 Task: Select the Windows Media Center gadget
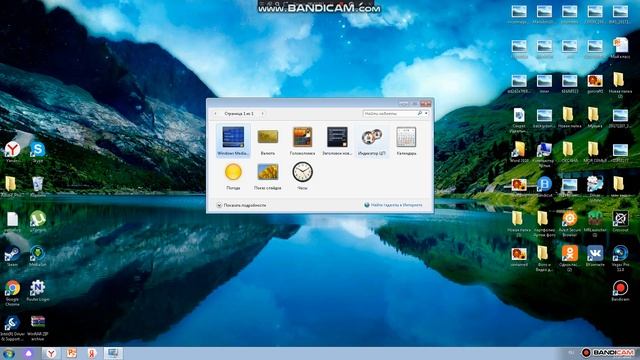tap(233, 141)
